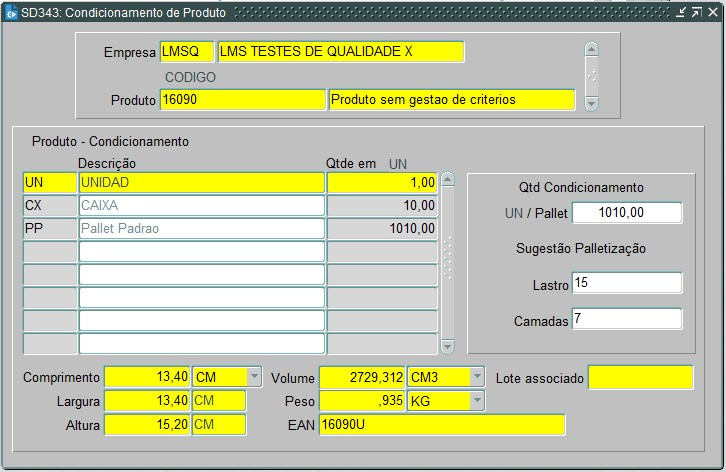Click the UN / Pallet field 1010,00
This screenshot has width=726, height=472.
coord(627,213)
